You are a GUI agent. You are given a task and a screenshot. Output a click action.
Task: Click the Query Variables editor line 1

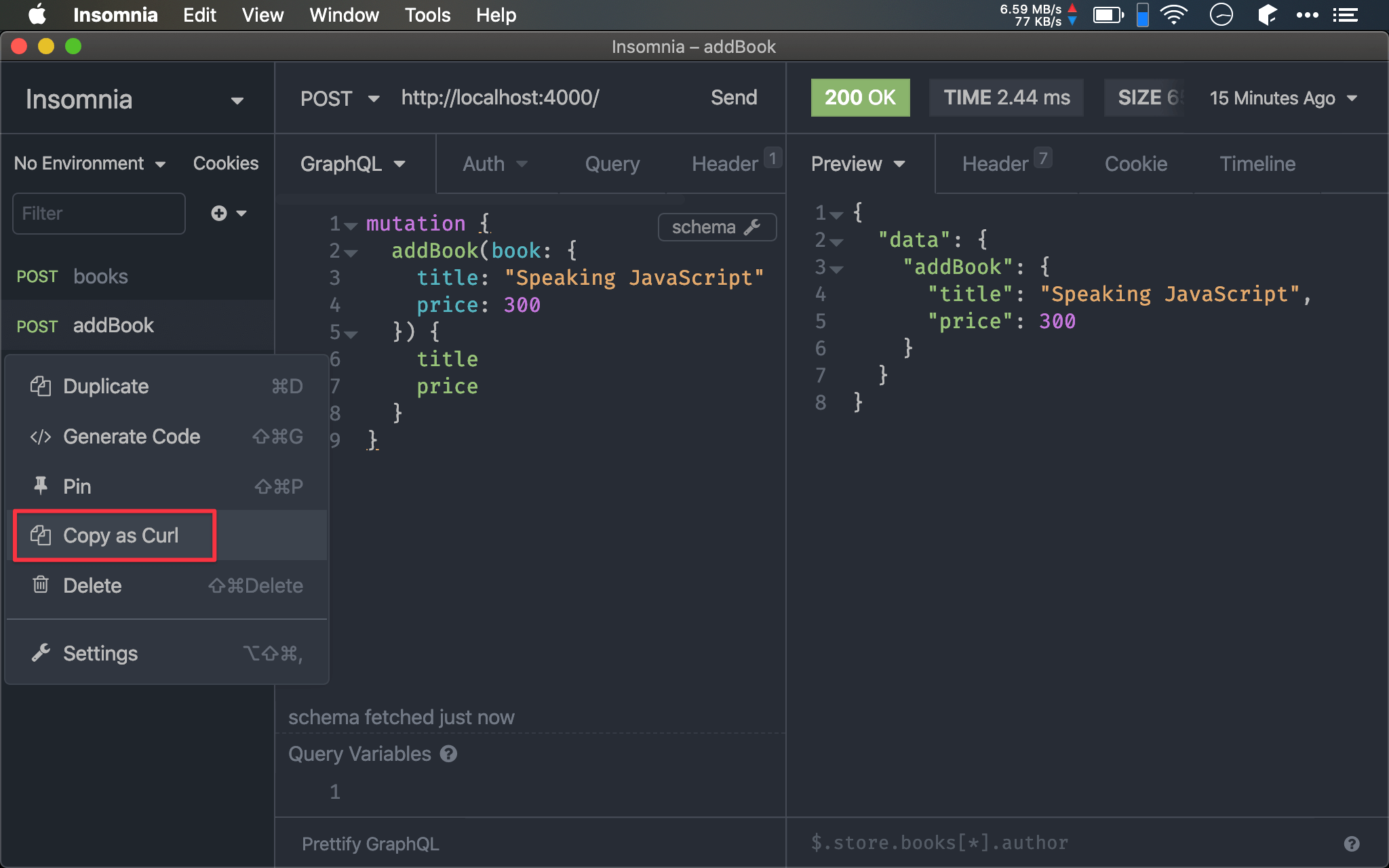click(x=556, y=791)
